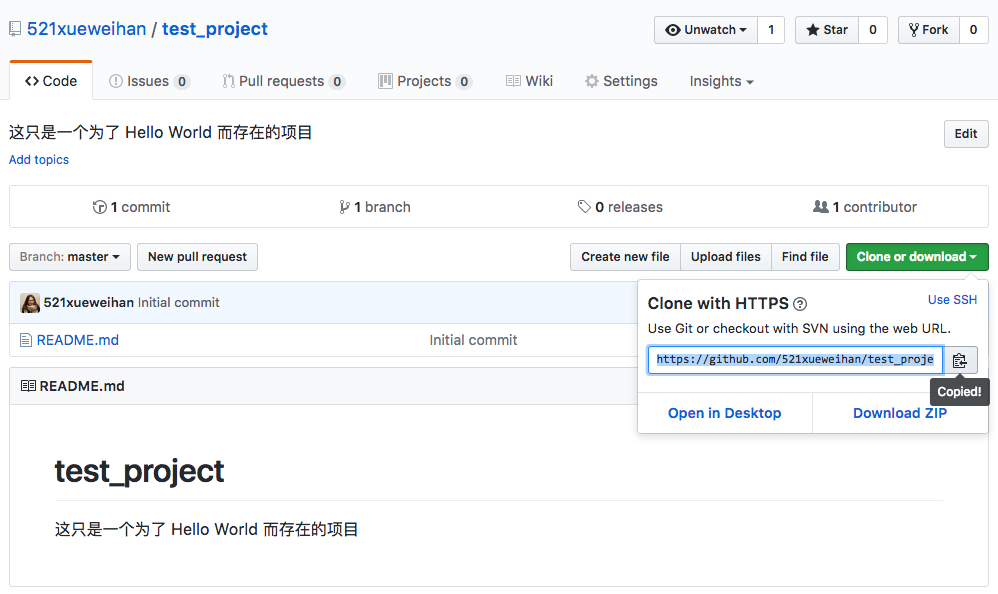
Task: Click Upload files button
Action: pyautogui.click(x=726, y=257)
